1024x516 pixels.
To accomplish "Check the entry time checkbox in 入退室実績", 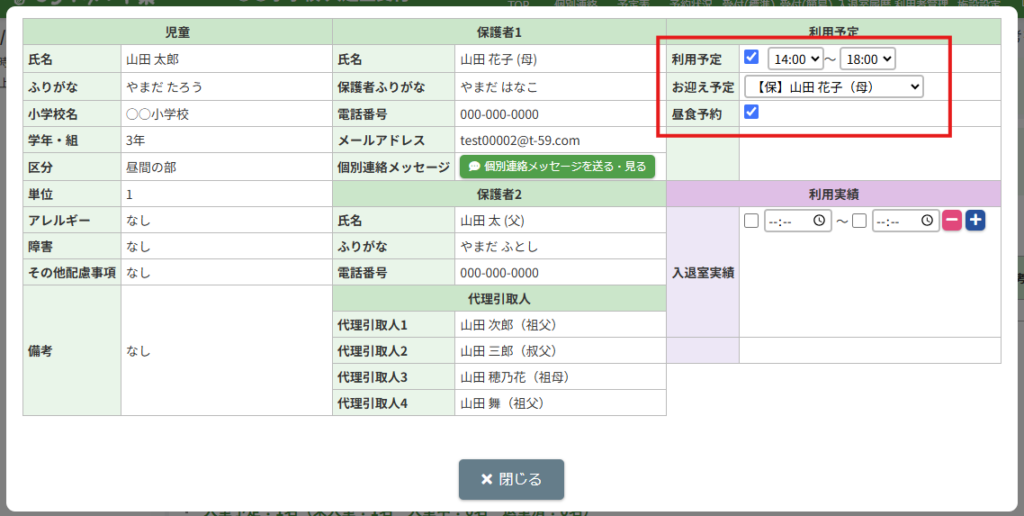I will (752, 221).
